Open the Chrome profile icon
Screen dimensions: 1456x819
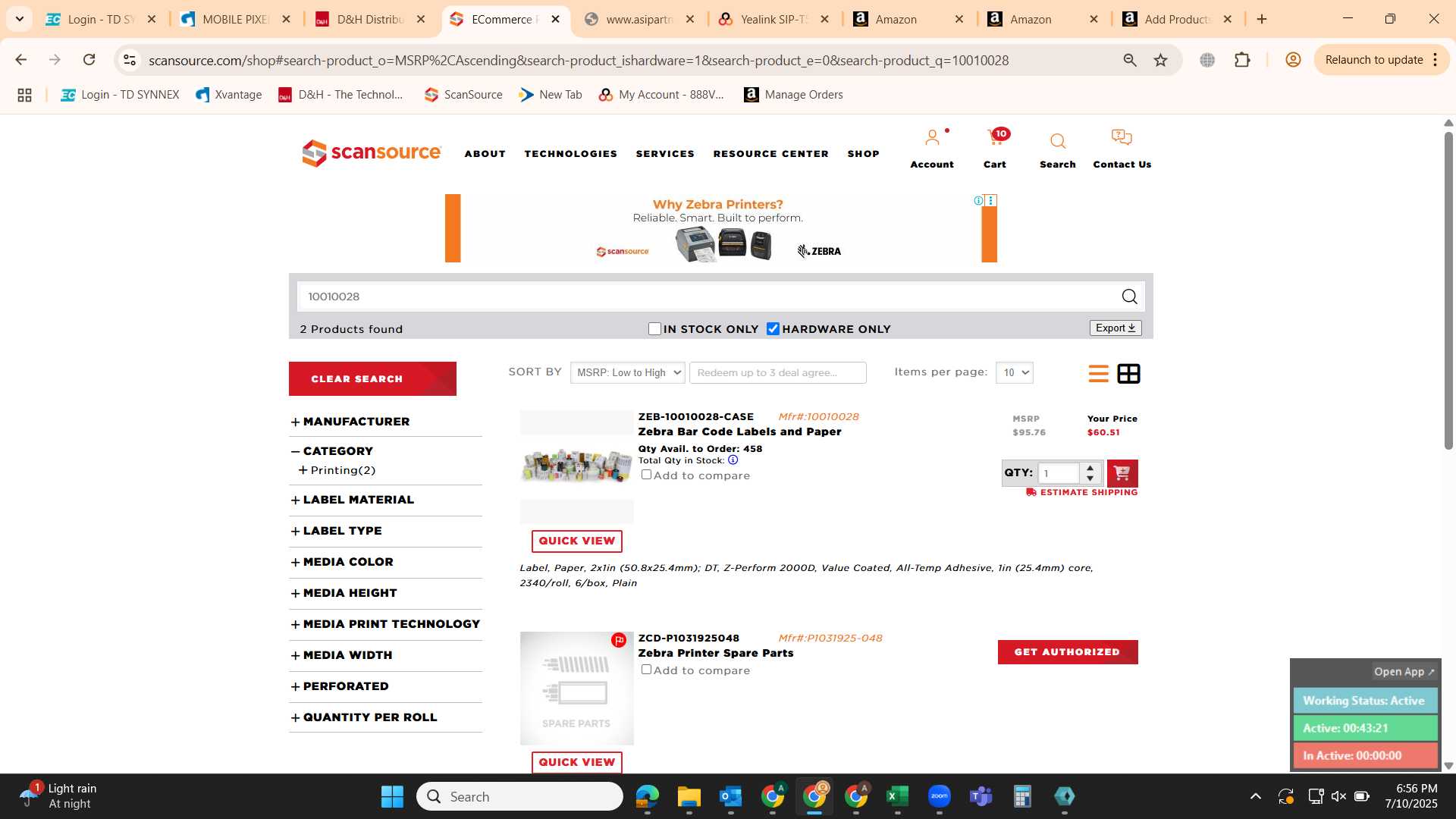(x=1293, y=60)
